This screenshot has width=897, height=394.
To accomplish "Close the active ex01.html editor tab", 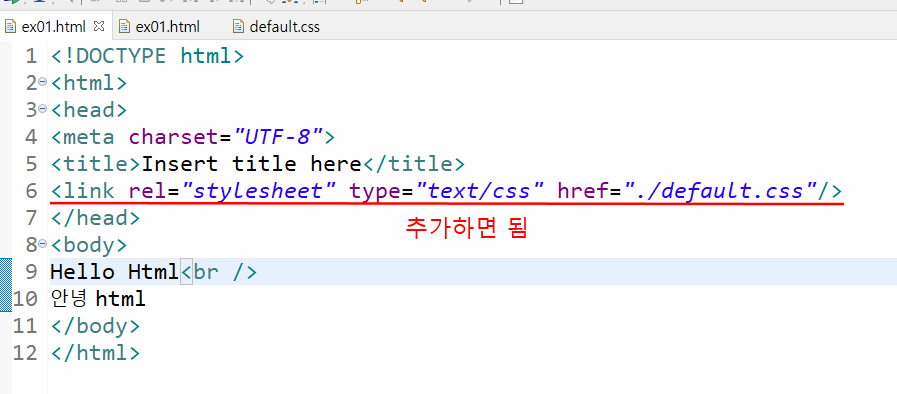I will (x=98, y=26).
